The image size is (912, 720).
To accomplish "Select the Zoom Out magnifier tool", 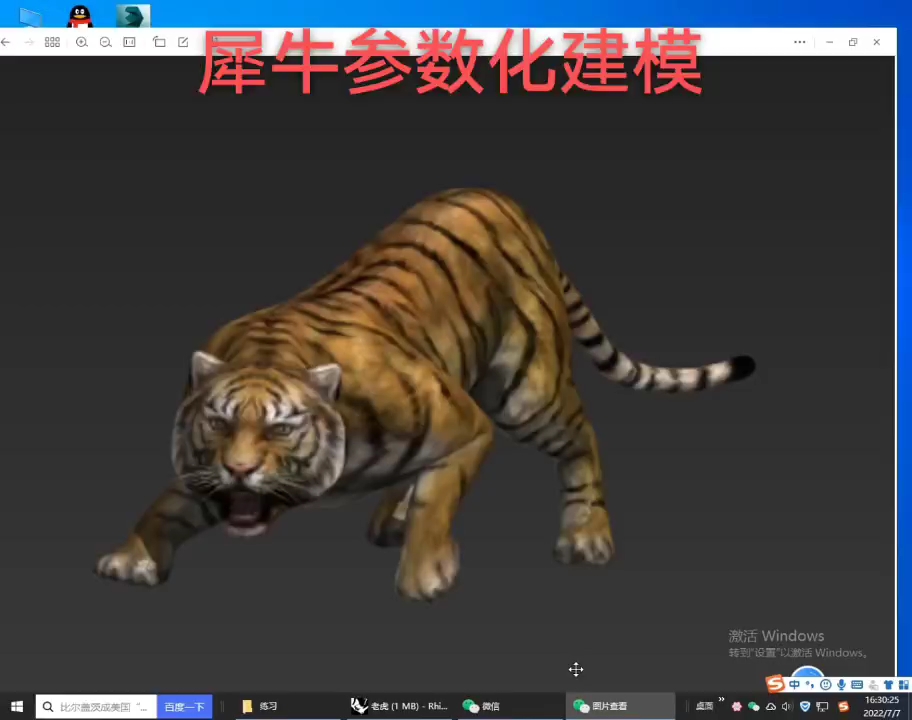I will point(105,42).
